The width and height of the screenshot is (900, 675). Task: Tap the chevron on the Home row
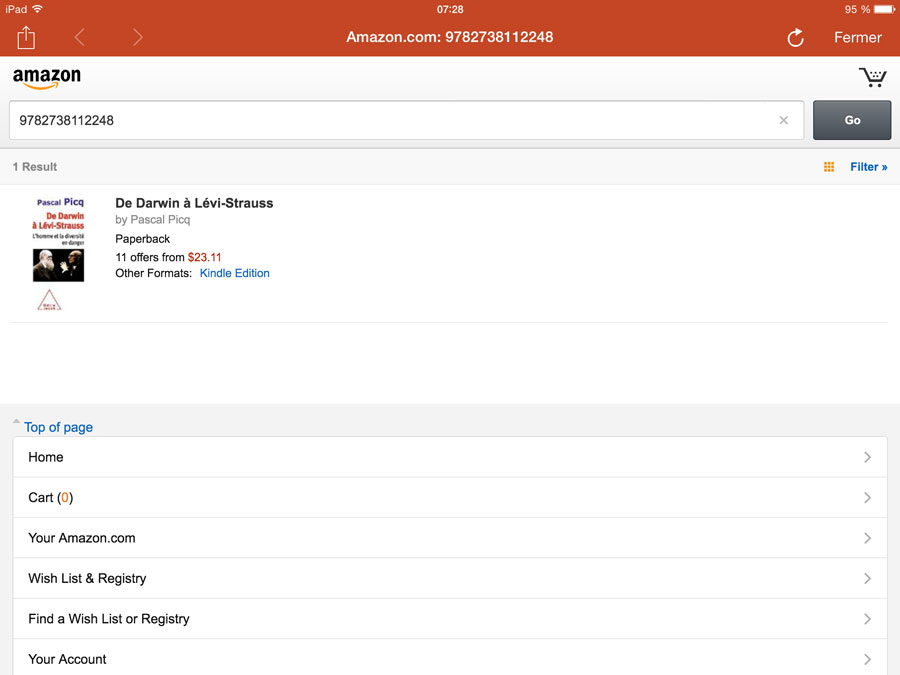point(867,457)
